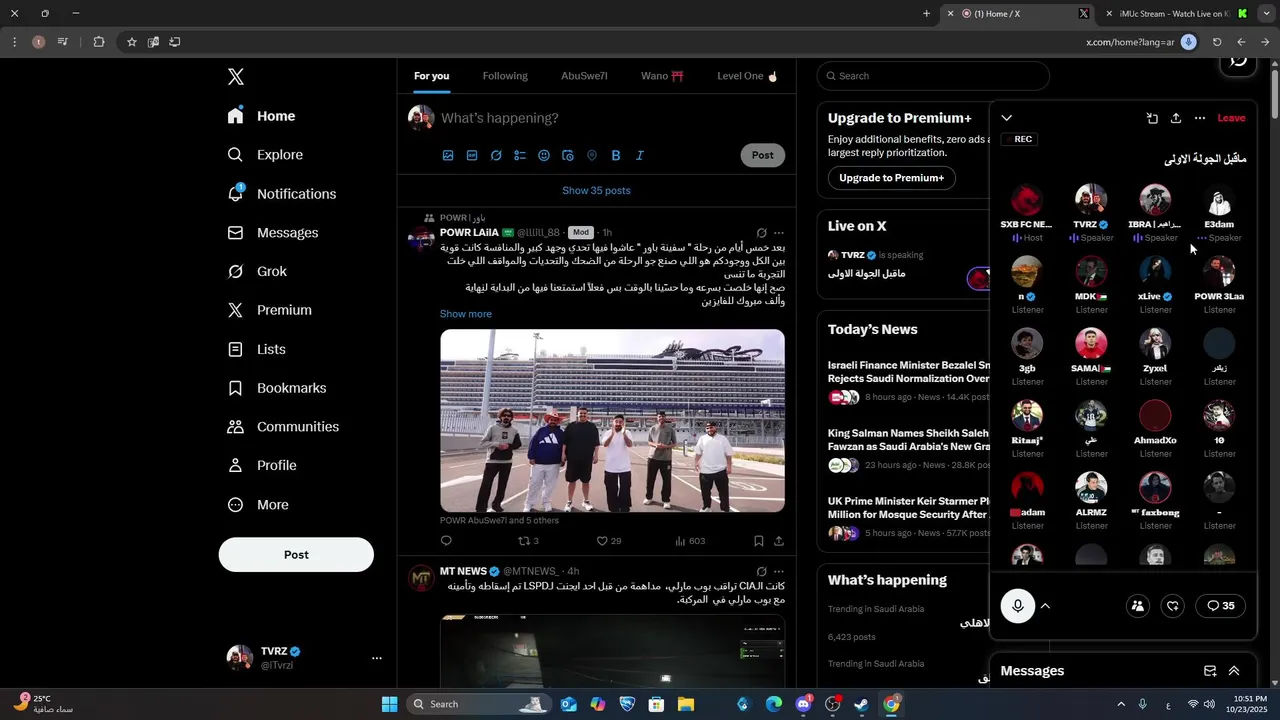This screenshot has height=720, width=1280.
Task: Open Grok in the sidebar
Action: tap(257, 272)
